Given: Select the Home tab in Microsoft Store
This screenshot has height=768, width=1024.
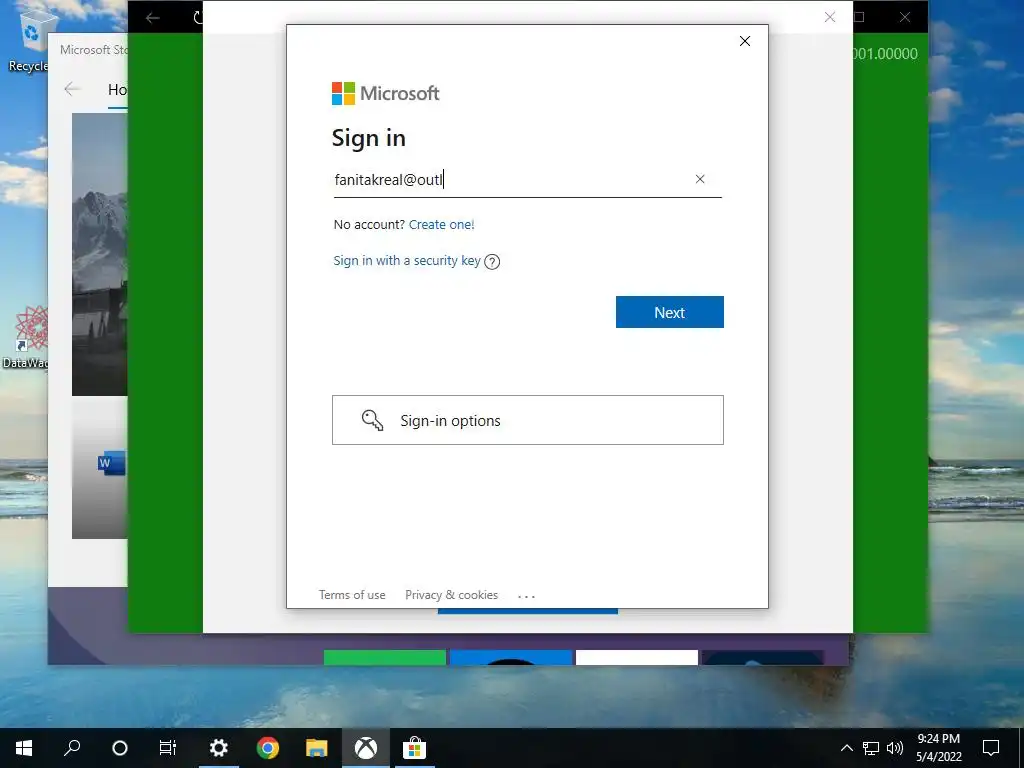Looking at the screenshot, I should [x=118, y=90].
